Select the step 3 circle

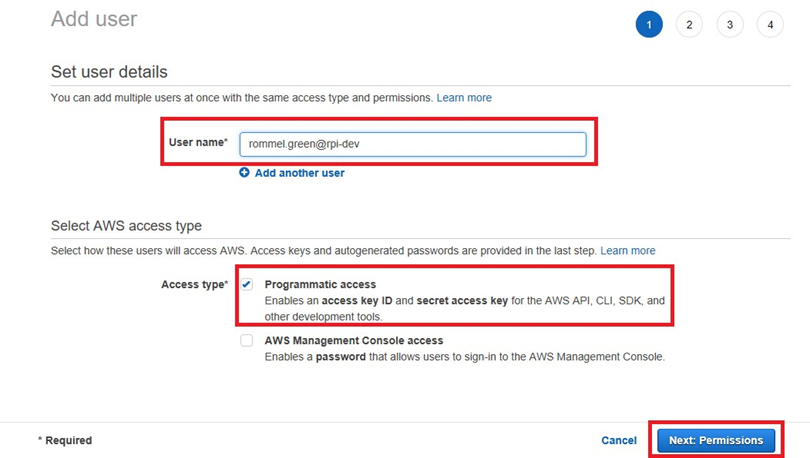tap(730, 25)
